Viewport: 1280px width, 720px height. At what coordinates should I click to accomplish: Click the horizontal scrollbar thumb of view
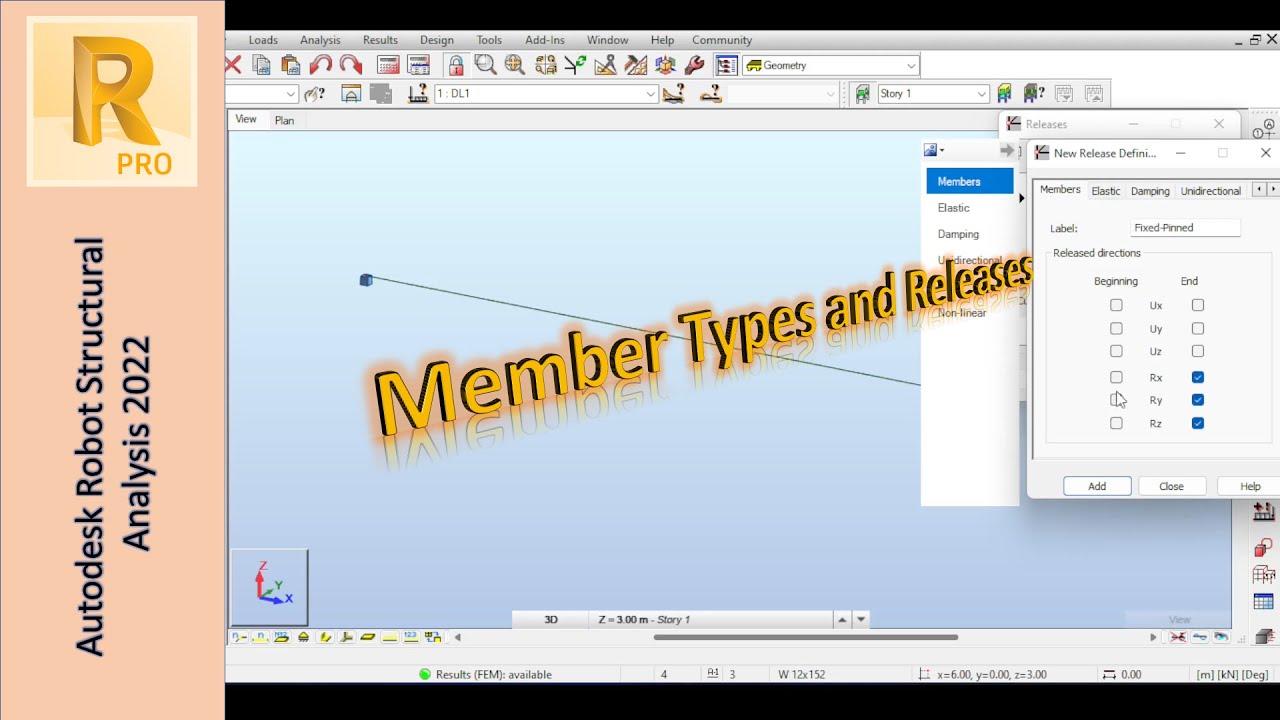(x=806, y=637)
